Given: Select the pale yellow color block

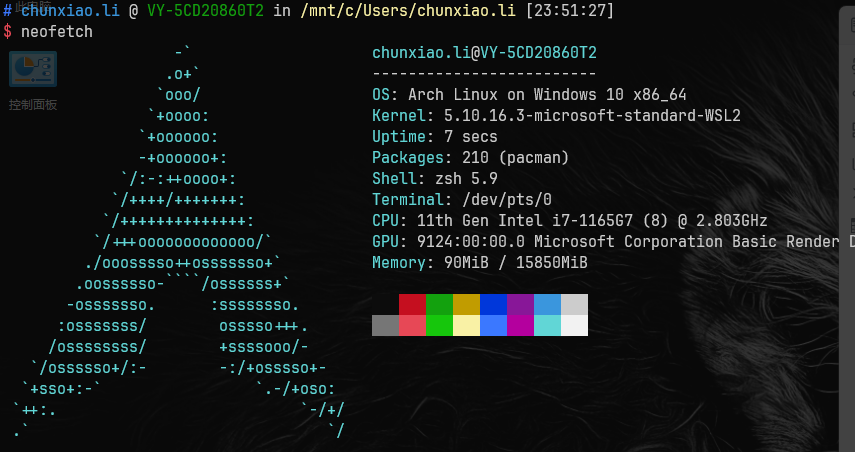Looking at the screenshot, I should pyautogui.click(x=466, y=326).
